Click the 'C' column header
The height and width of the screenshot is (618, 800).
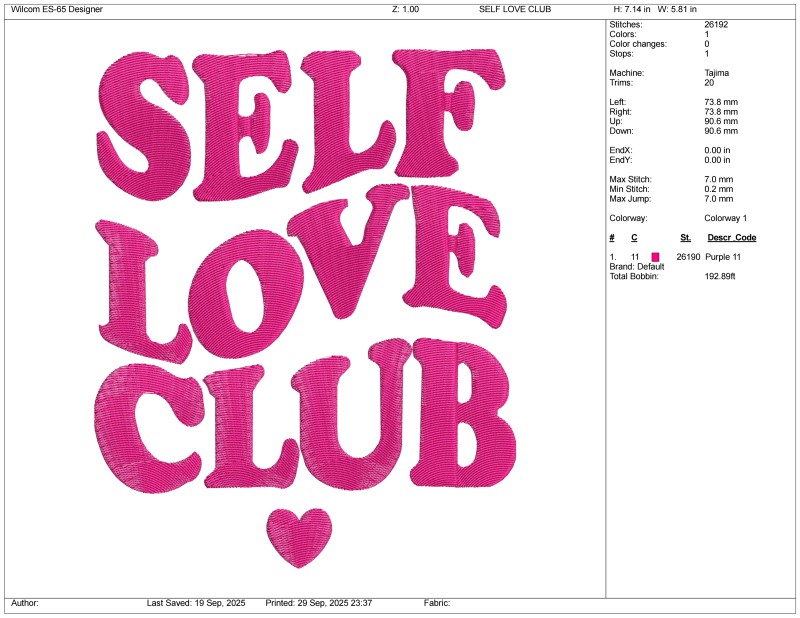click(x=634, y=238)
